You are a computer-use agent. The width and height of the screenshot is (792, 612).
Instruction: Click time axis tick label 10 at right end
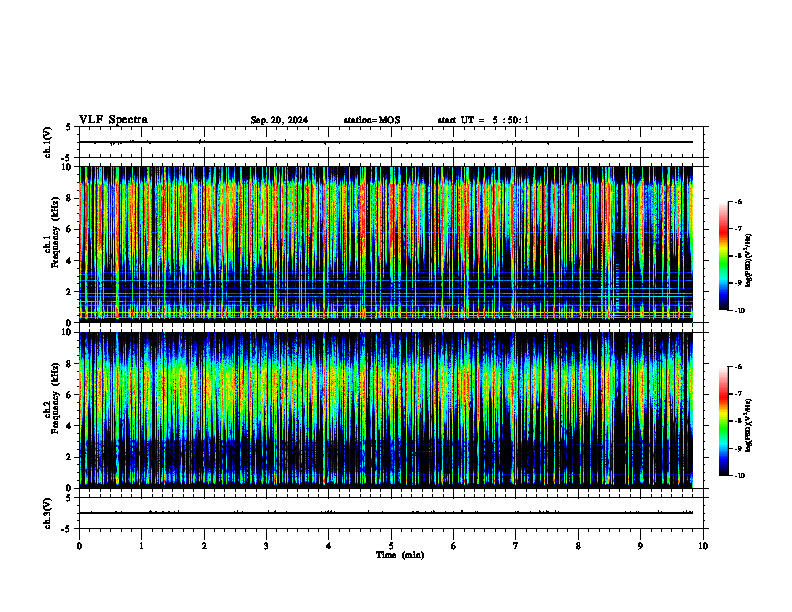click(703, 546)
